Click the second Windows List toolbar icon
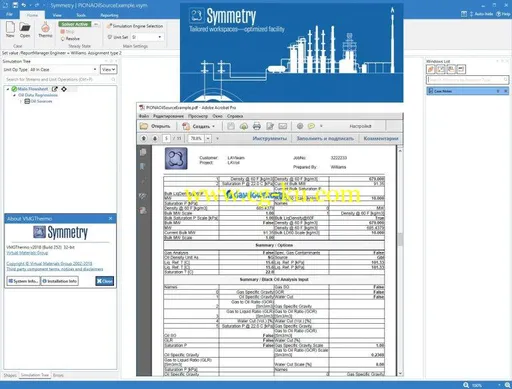Viewport: 512px width, 389px height. click(441, 69)
